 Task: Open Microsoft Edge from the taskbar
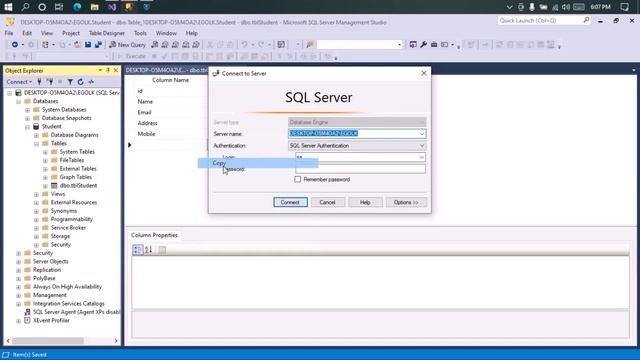click(x=77, y=7)
